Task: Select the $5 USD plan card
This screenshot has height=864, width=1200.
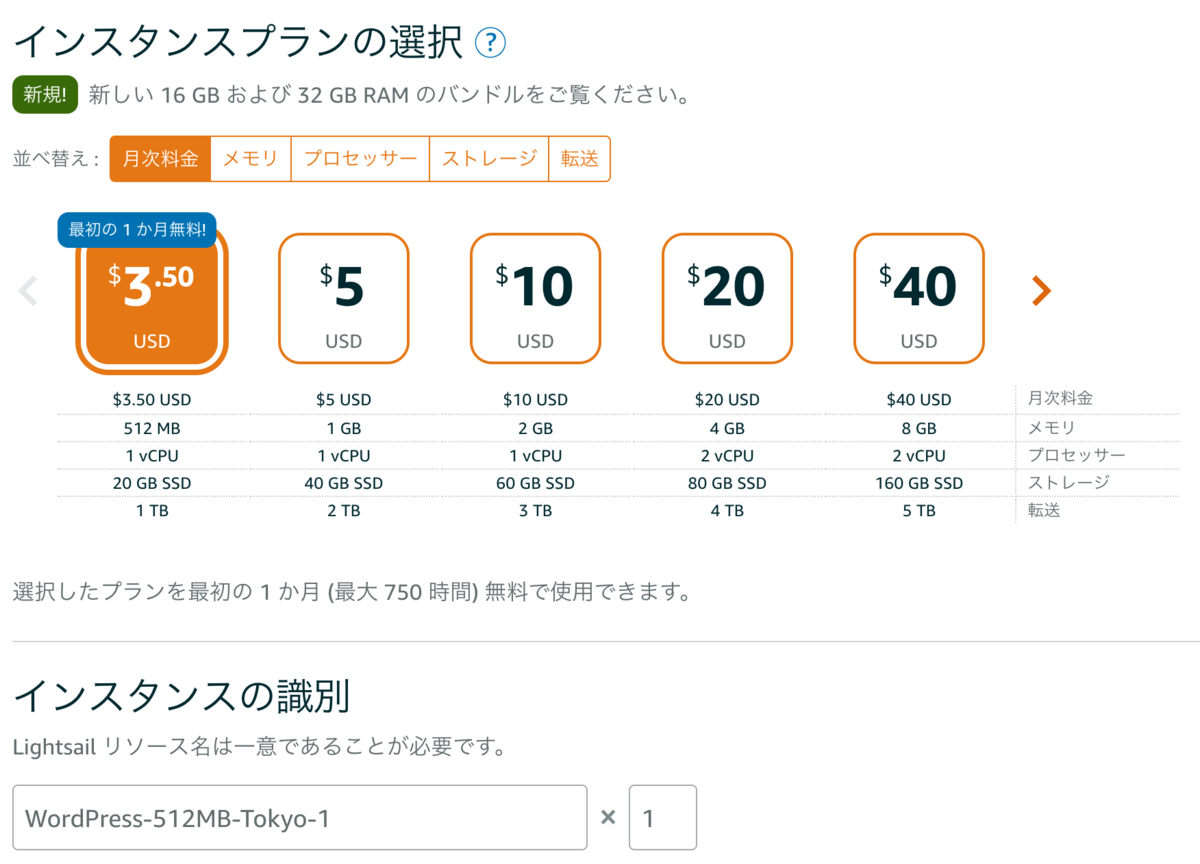Action: pyautogui.click(x=343, y=298)
